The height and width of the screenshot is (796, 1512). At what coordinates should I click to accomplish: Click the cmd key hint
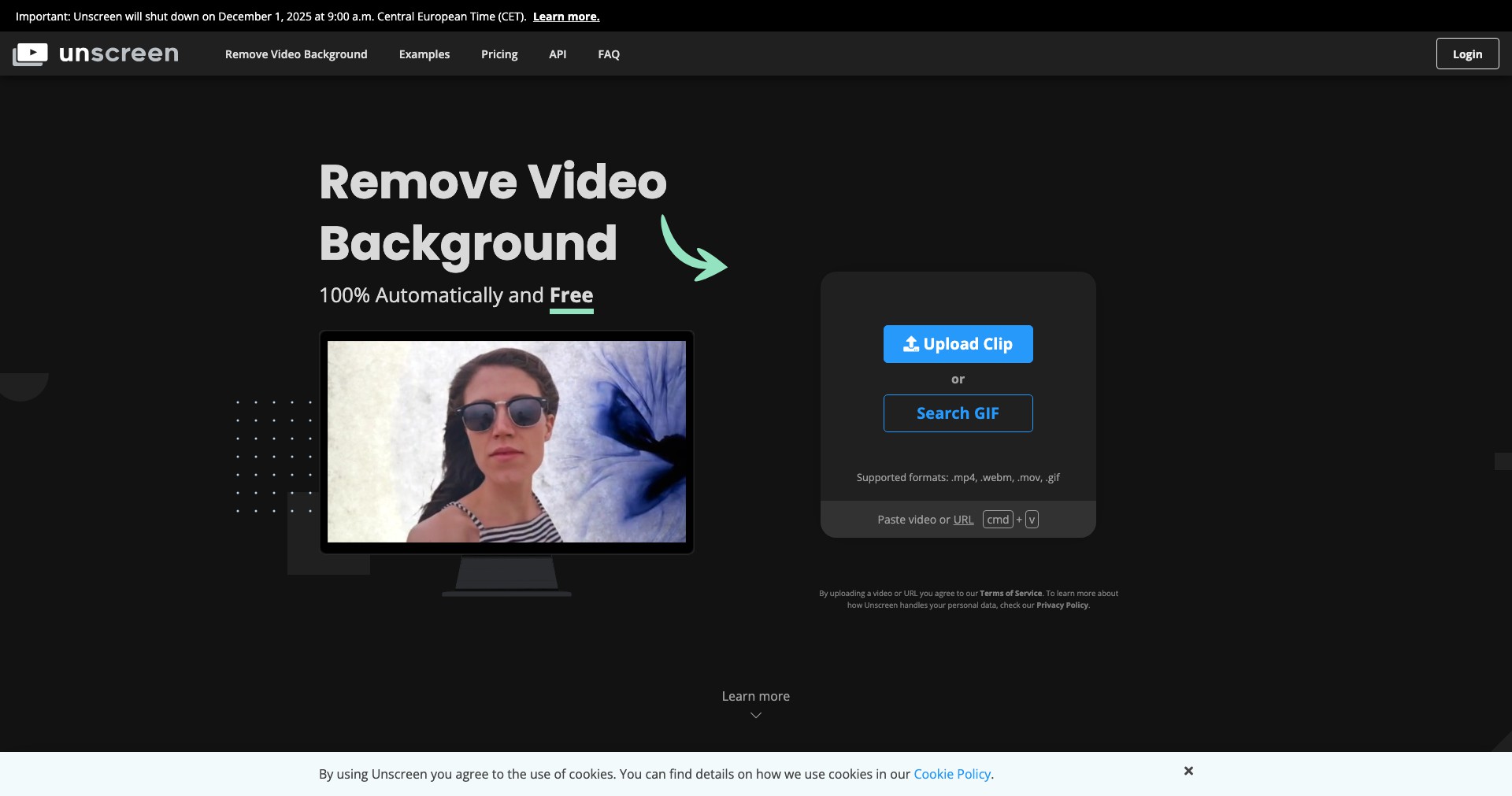click(998, 520)
